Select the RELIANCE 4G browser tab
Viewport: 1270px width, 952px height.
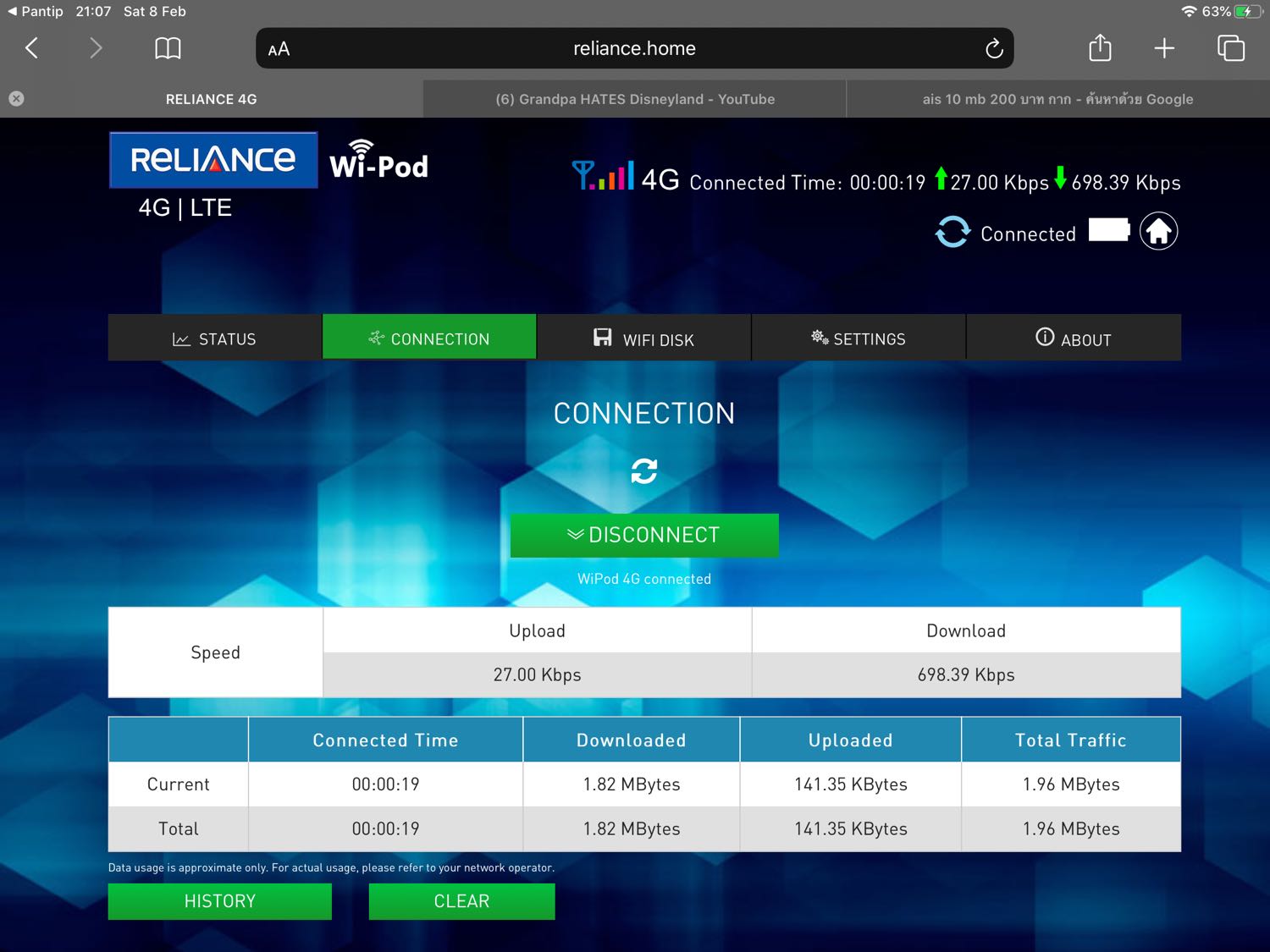211,99
